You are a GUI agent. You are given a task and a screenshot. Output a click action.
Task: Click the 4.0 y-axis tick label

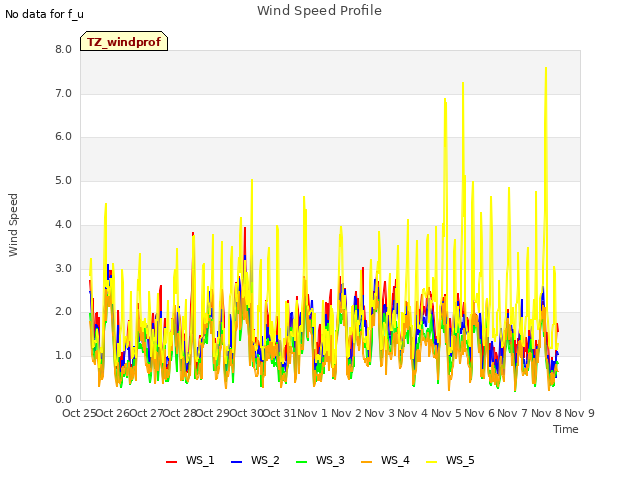[x=63, y=224]
